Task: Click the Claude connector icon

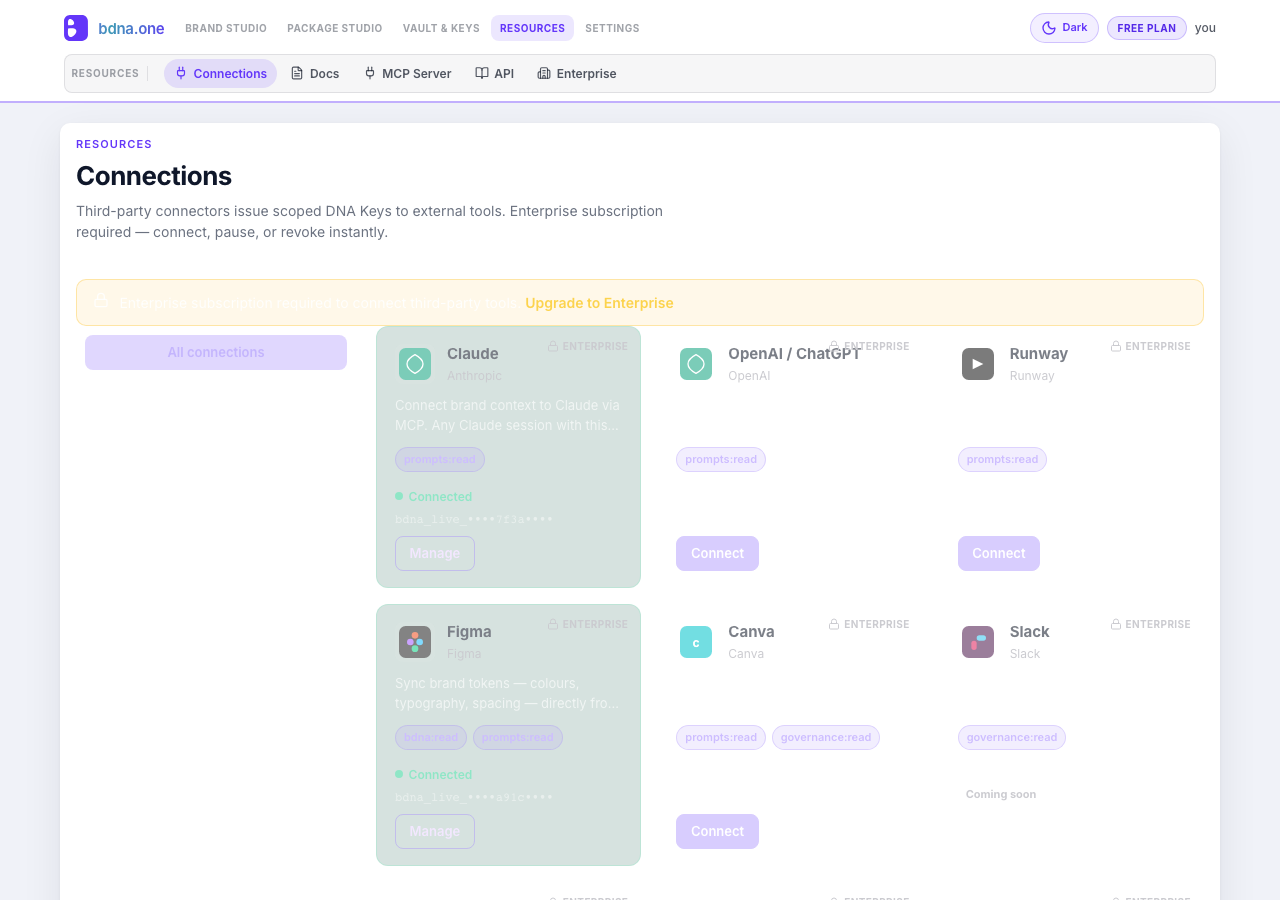Action: coord(415,364)
